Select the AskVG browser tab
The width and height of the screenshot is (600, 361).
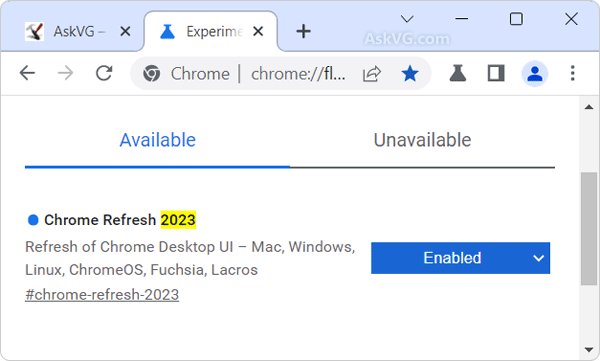coord(72,31)
